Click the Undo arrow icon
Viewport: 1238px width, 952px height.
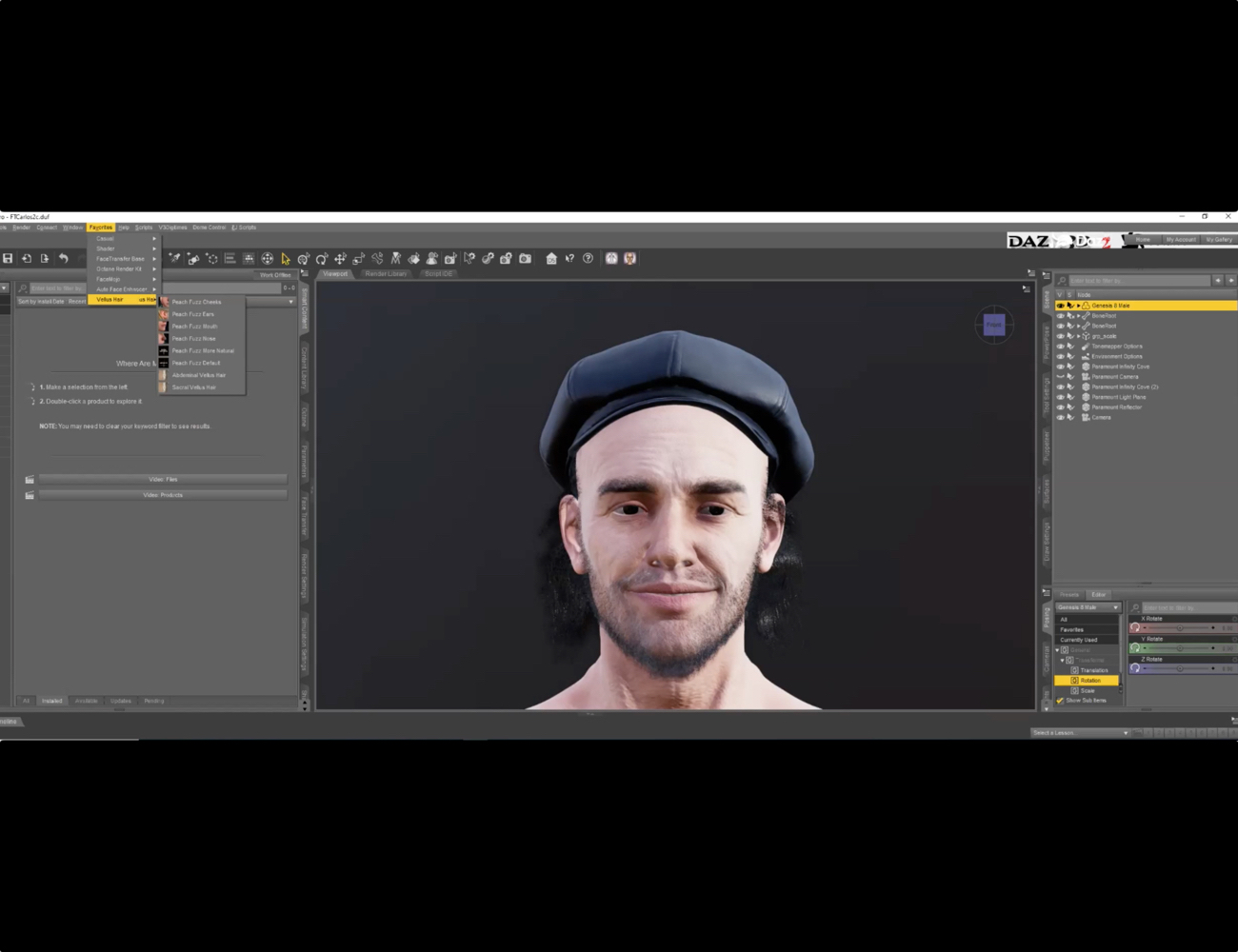point(63,258)
